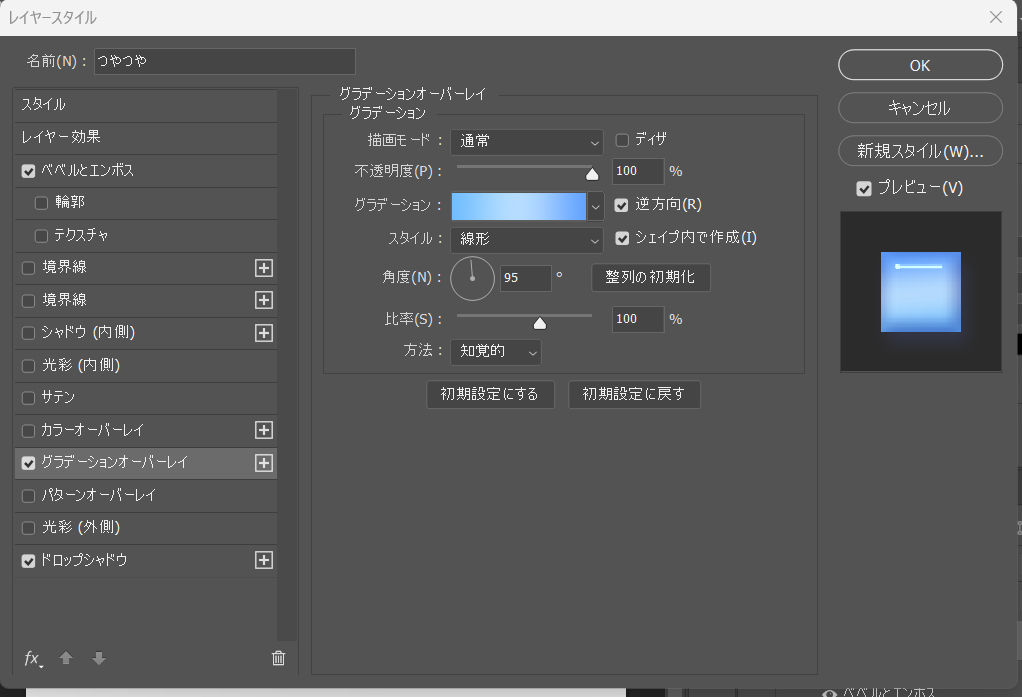Uncheck ドロップシャドウ checkbox
Screen dimensions: 1022x697
point(28,561)
